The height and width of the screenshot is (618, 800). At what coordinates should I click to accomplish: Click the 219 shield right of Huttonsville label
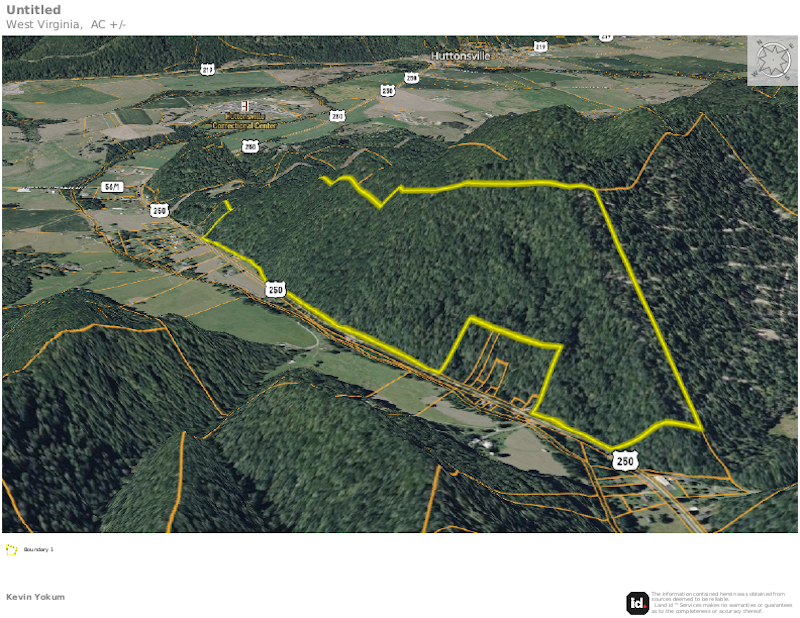click(540, 47)
